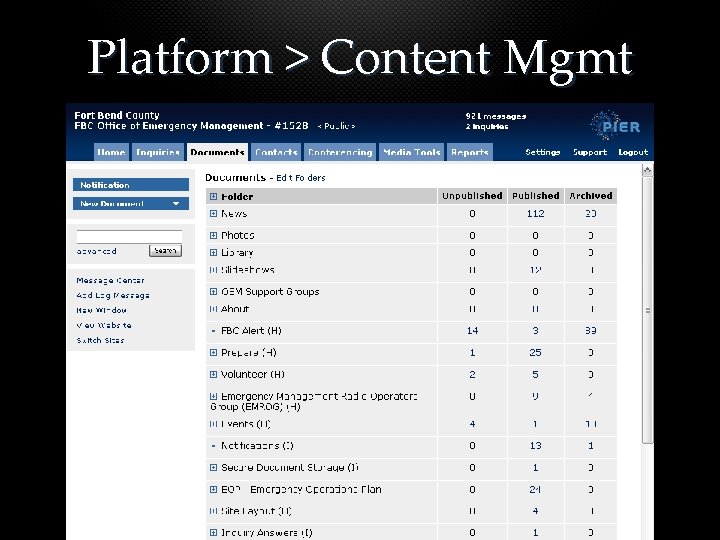Click the vertical scrollbar up arrow
The width and height of the screenshot is (720, 540).
[x=647, y=170]
